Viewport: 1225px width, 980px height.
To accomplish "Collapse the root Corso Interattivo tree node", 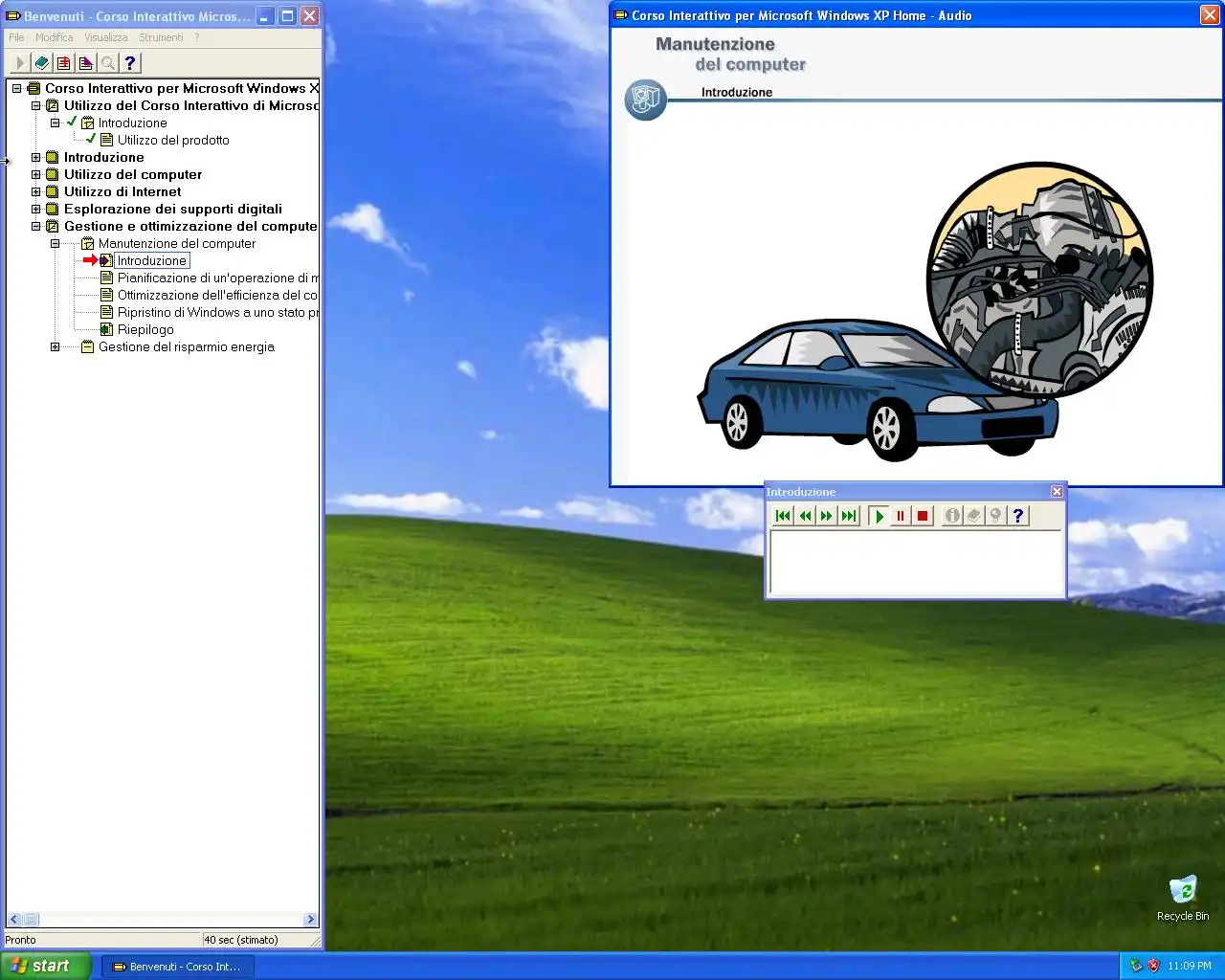I will click(16, 88).
